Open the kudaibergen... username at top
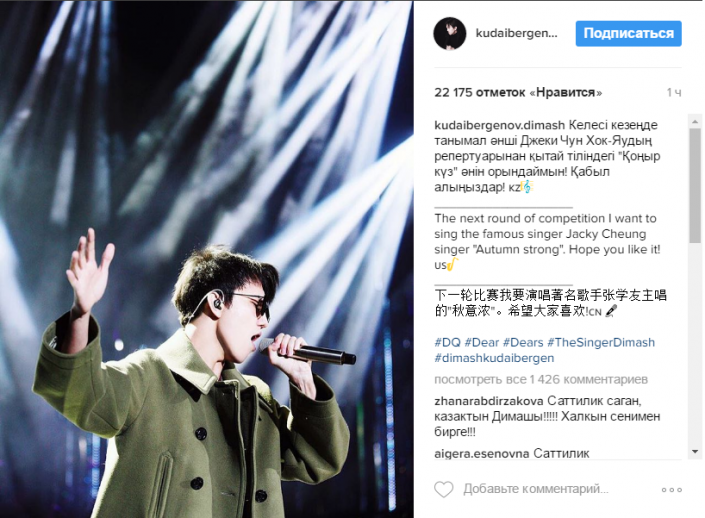705x518 pixels. point(517,33)
